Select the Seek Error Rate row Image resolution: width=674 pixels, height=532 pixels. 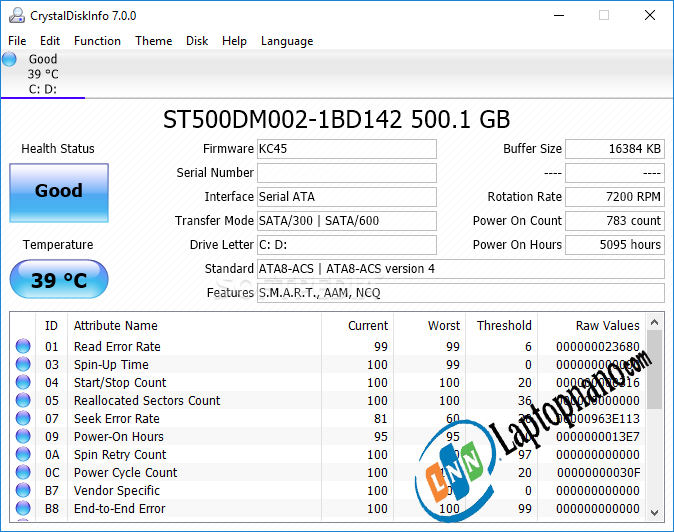[328, 419]
